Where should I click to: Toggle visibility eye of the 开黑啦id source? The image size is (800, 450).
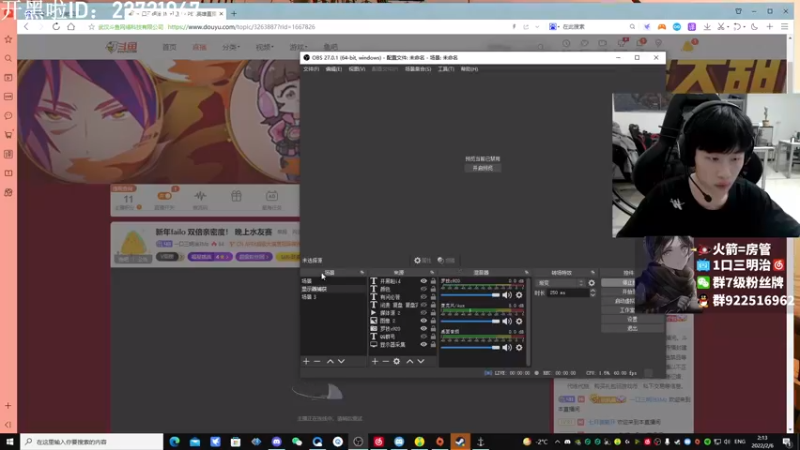pyautogui.click(x=423, y=281)
